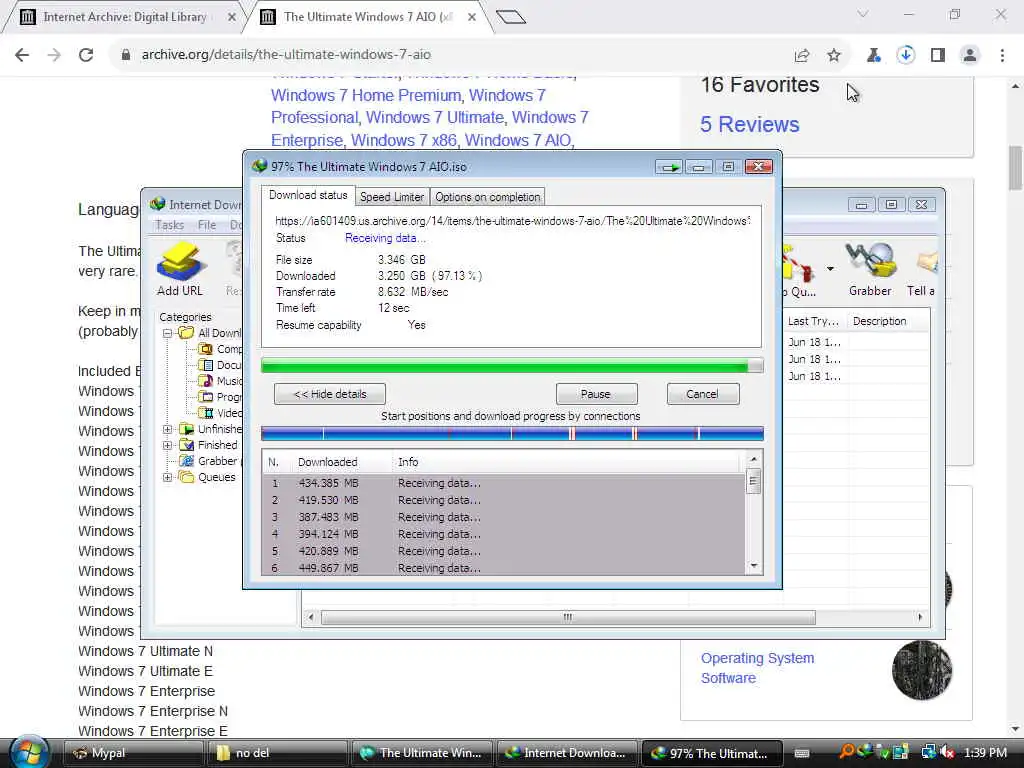Select the Compressed category folder icon

click(x=205, y=349)
